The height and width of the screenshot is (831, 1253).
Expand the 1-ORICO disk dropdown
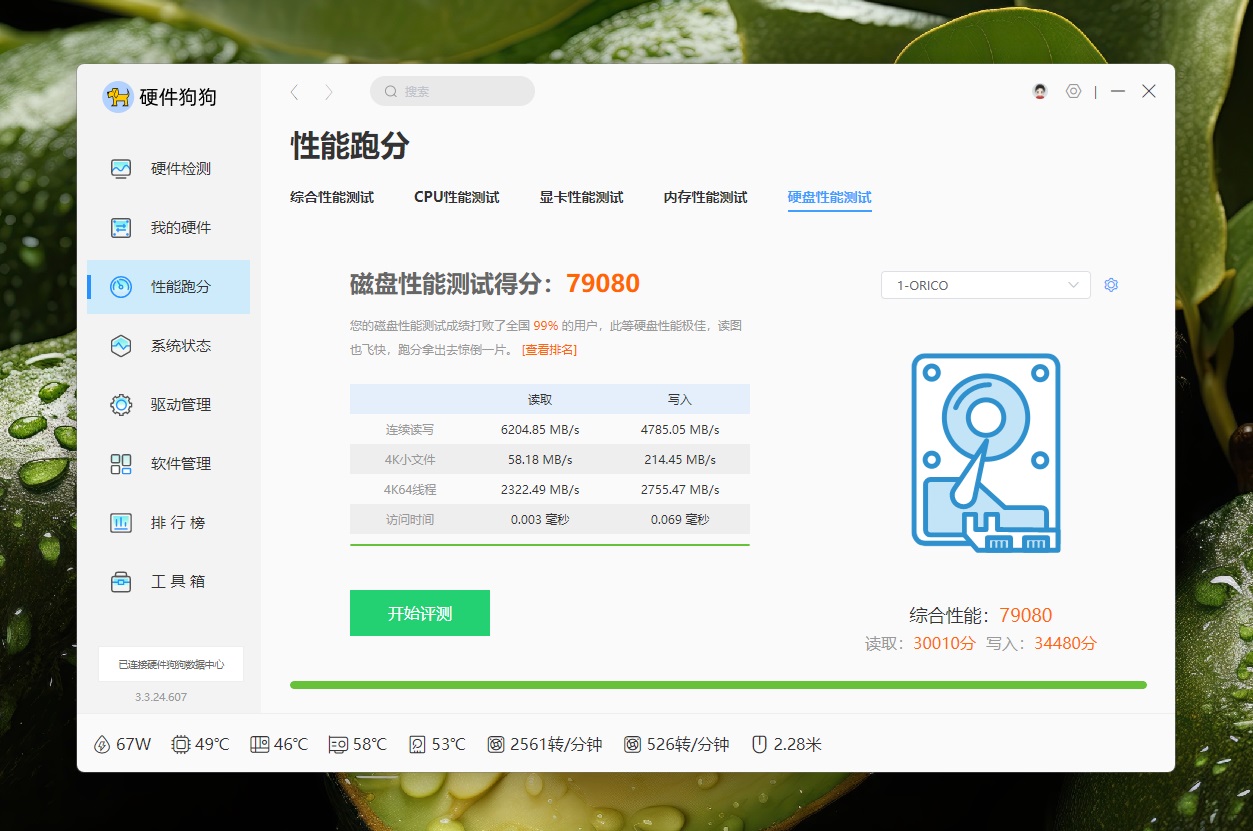986,285
